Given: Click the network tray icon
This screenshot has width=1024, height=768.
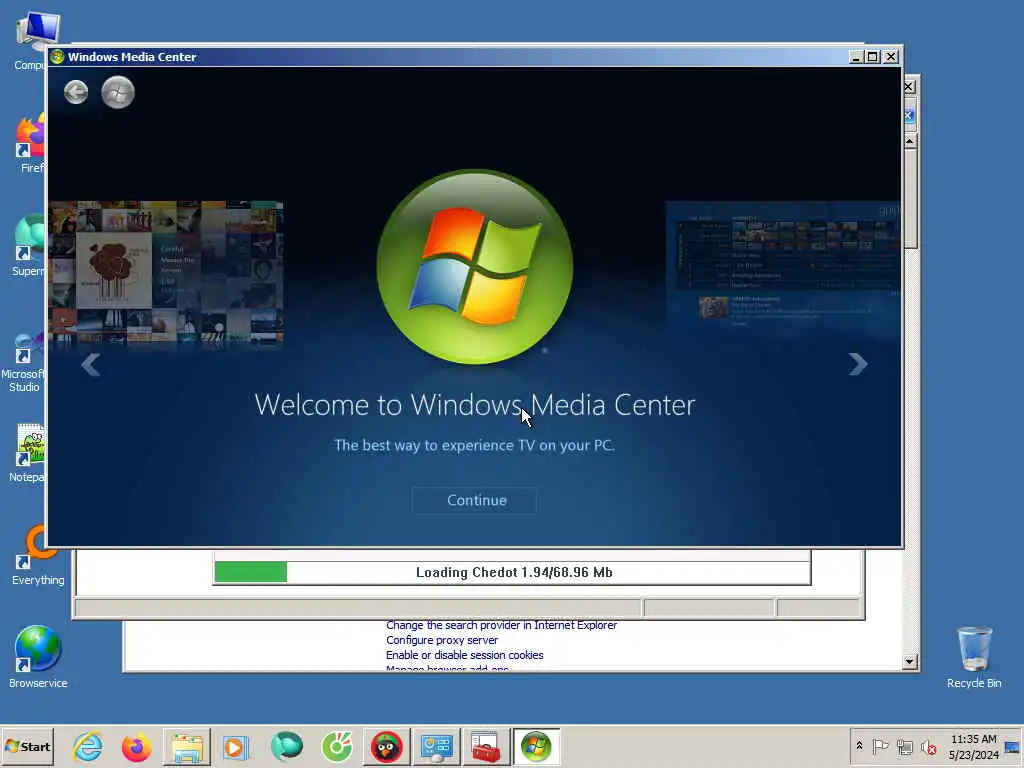Looking at the screenshot, I should [x=904, y=746].
